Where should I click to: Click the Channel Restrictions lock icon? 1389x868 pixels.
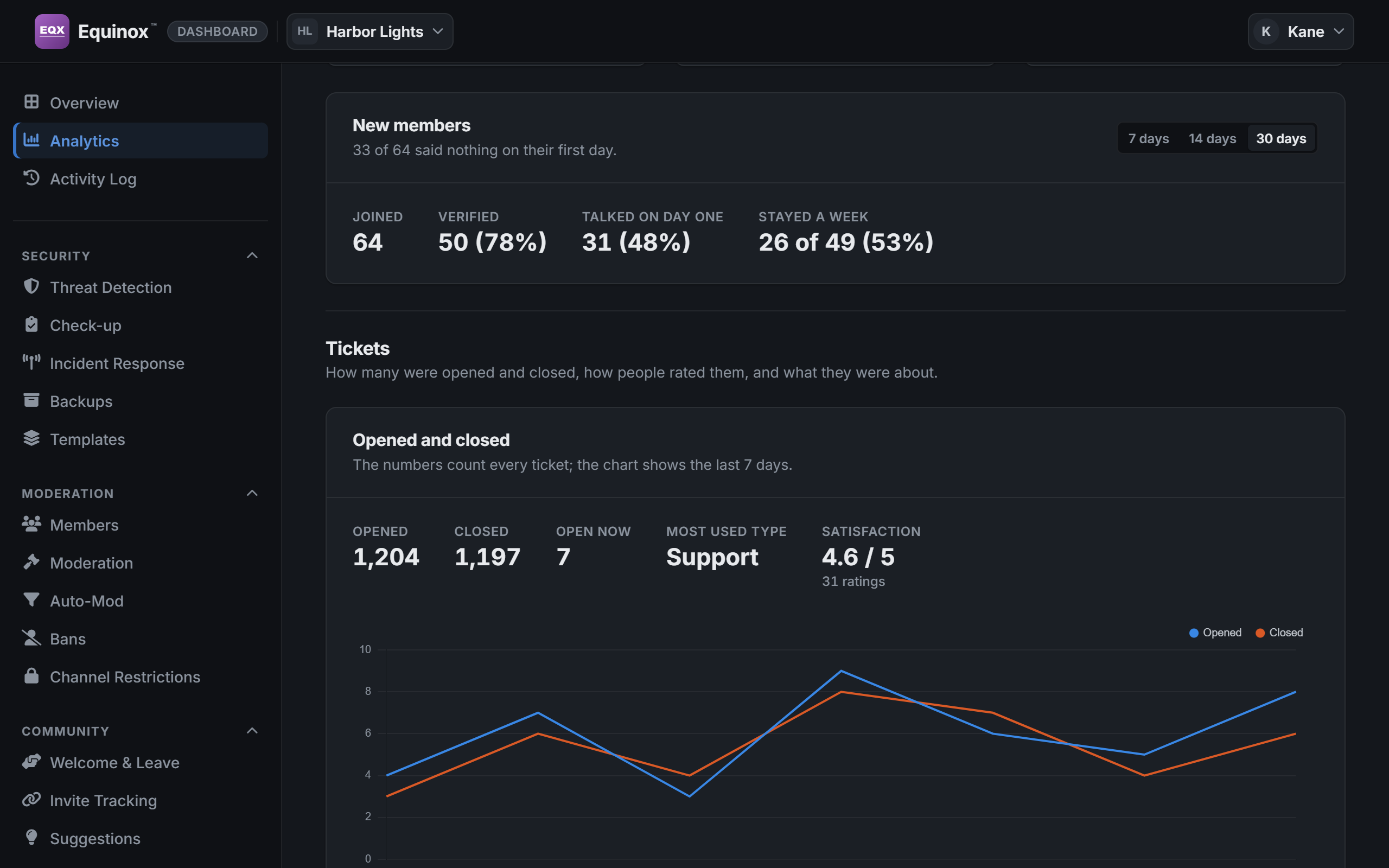coord(31,676)
